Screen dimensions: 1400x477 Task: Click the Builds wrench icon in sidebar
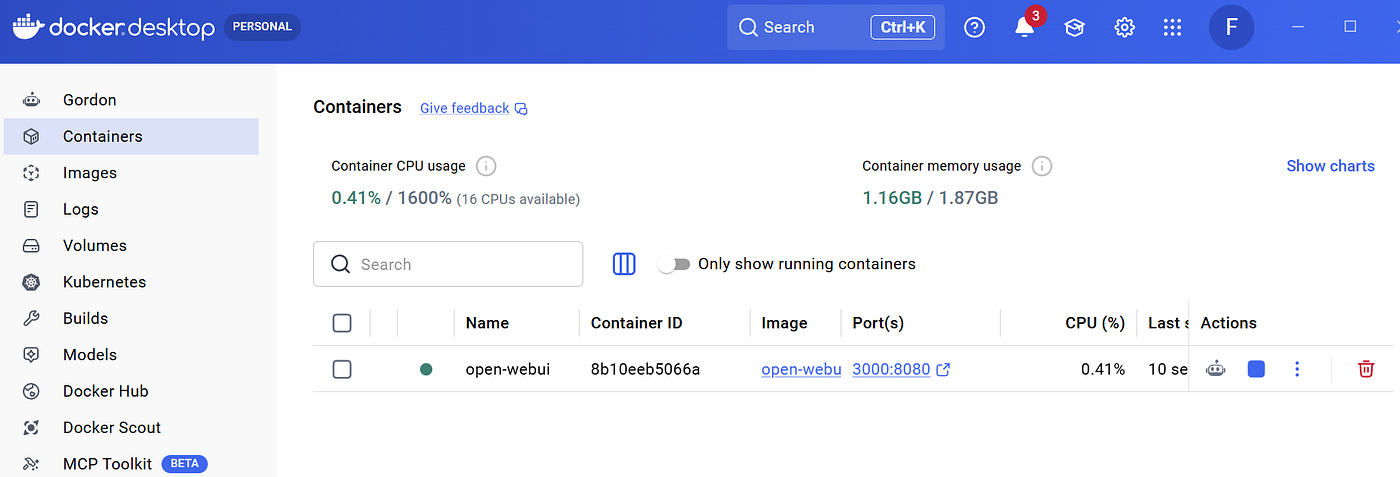point(31,318)
